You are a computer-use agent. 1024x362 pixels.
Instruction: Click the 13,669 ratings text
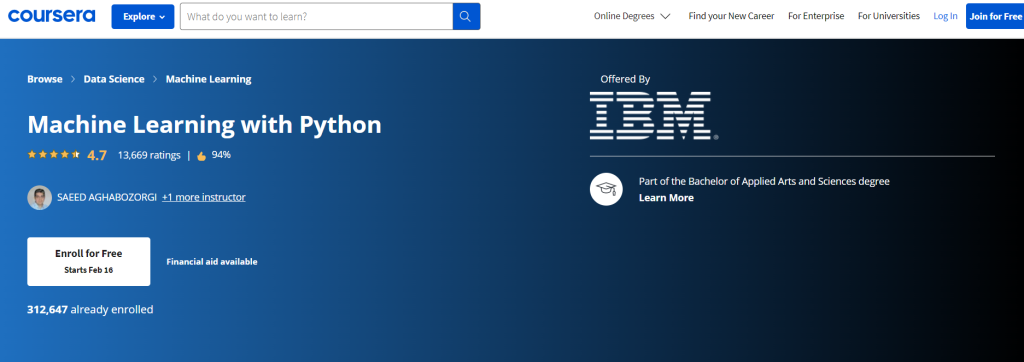coord(149,156)
